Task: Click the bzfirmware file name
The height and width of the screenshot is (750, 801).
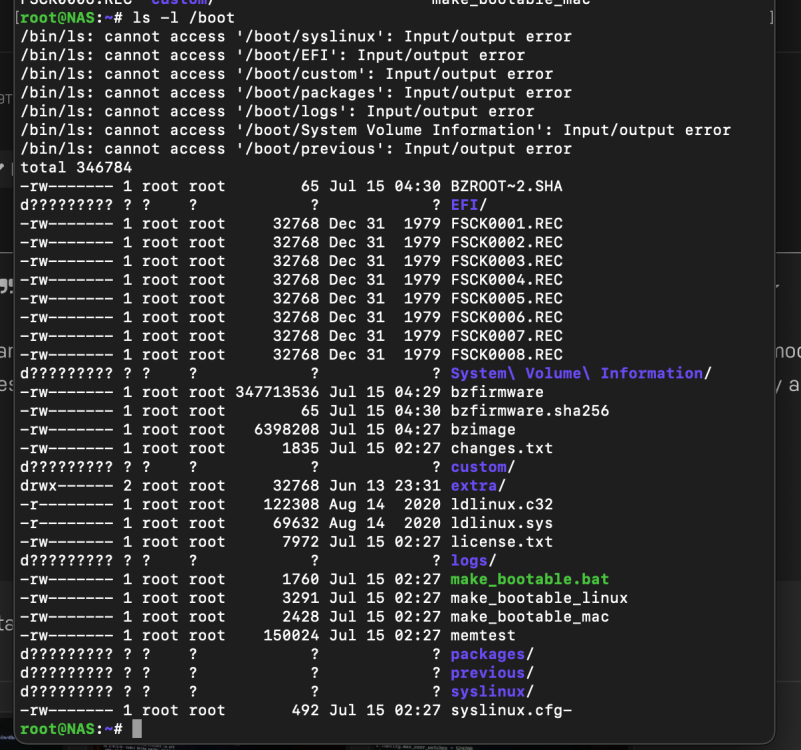Action: [497, 392]
